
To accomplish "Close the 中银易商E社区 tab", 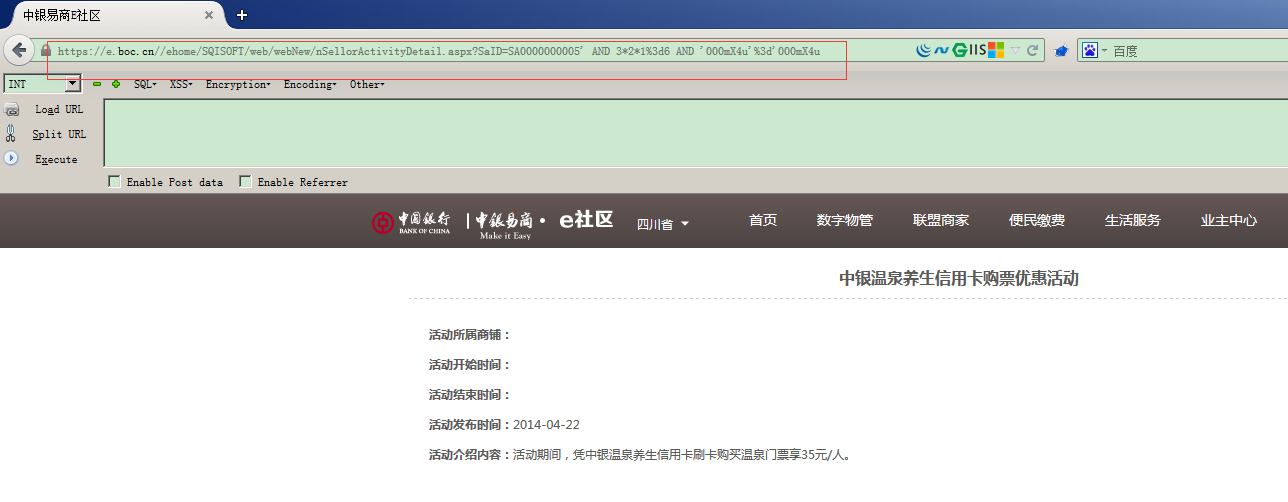I will [208, 16].
